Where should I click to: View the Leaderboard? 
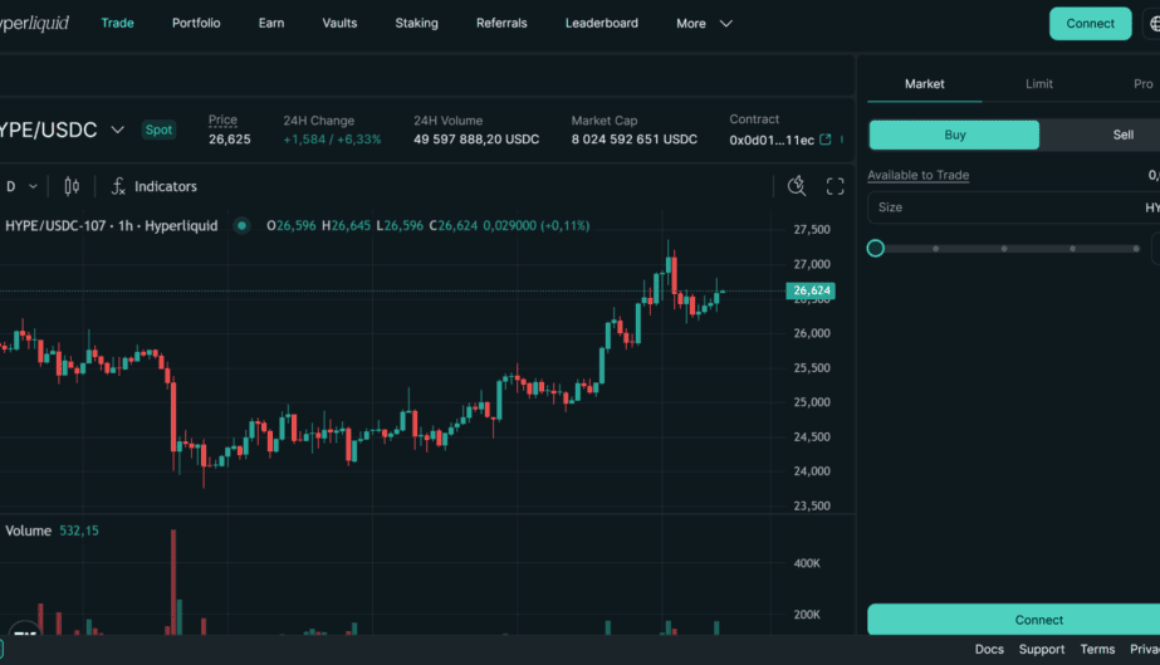click(601, 23)
